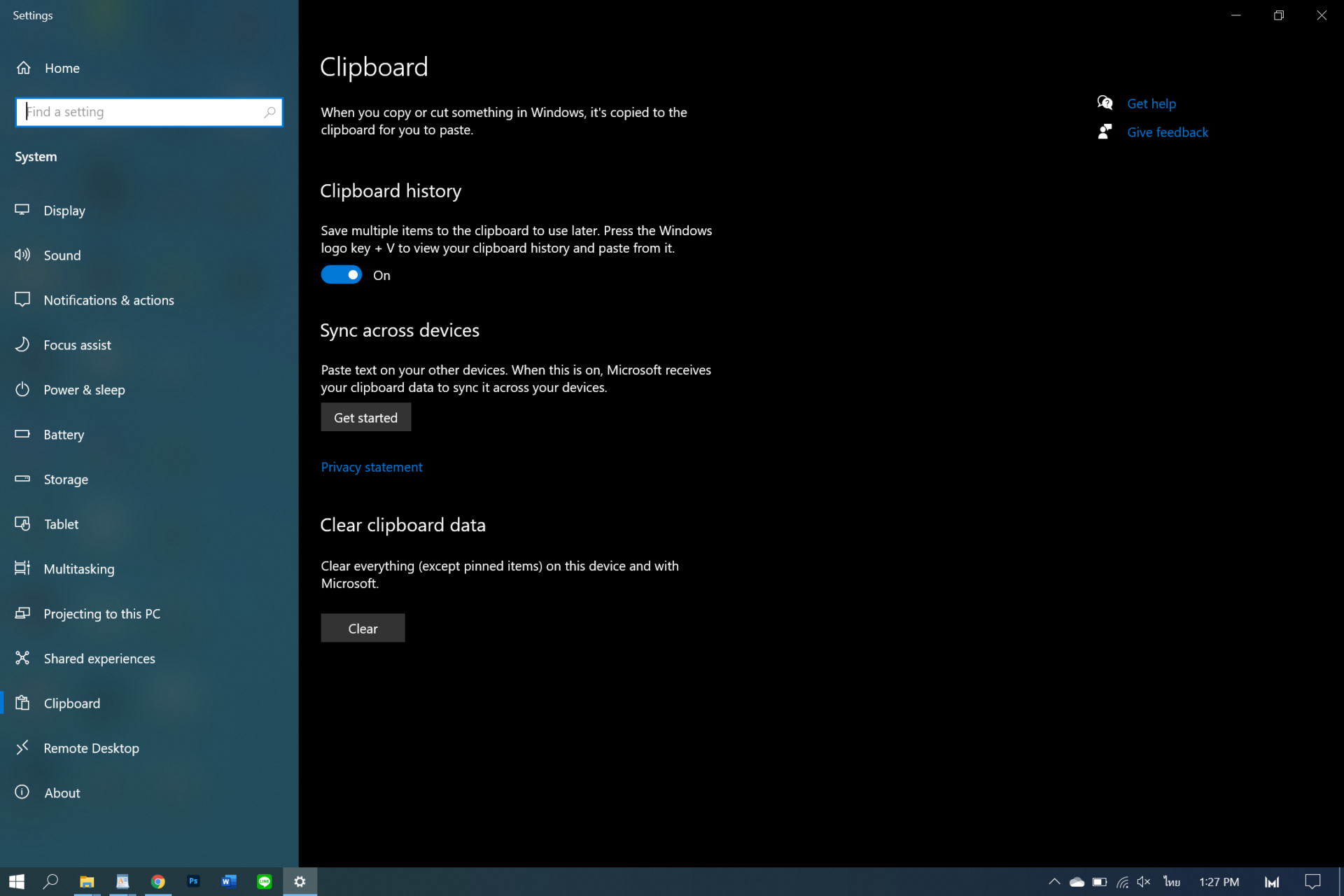Turn off the Clipboard history toggle
The width and height of the screenshot is (1344, 896).
pyautogui.click(x=341, y=274)
